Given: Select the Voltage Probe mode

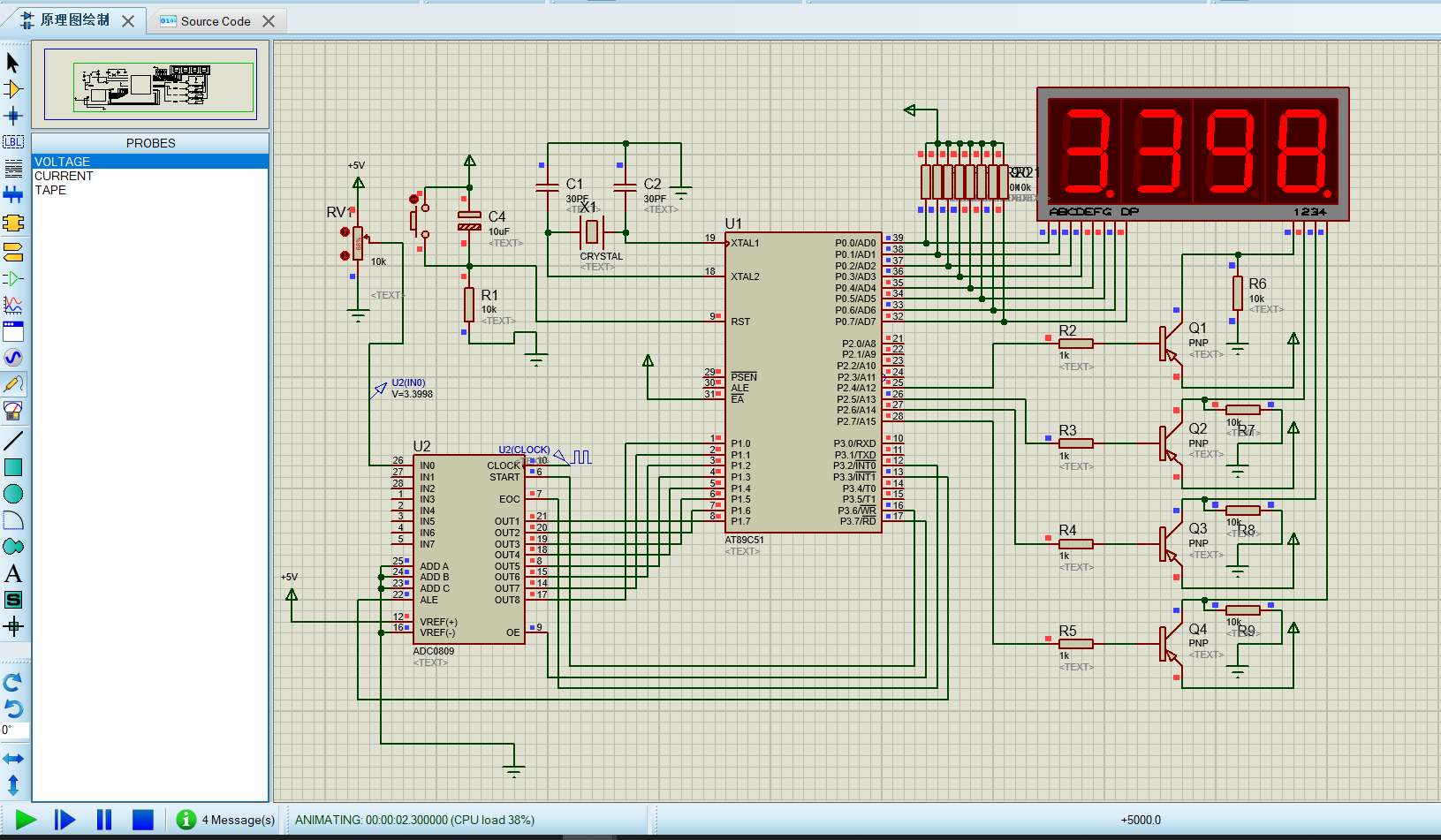Looking at the screenshot, I should (x=12, y=384).
